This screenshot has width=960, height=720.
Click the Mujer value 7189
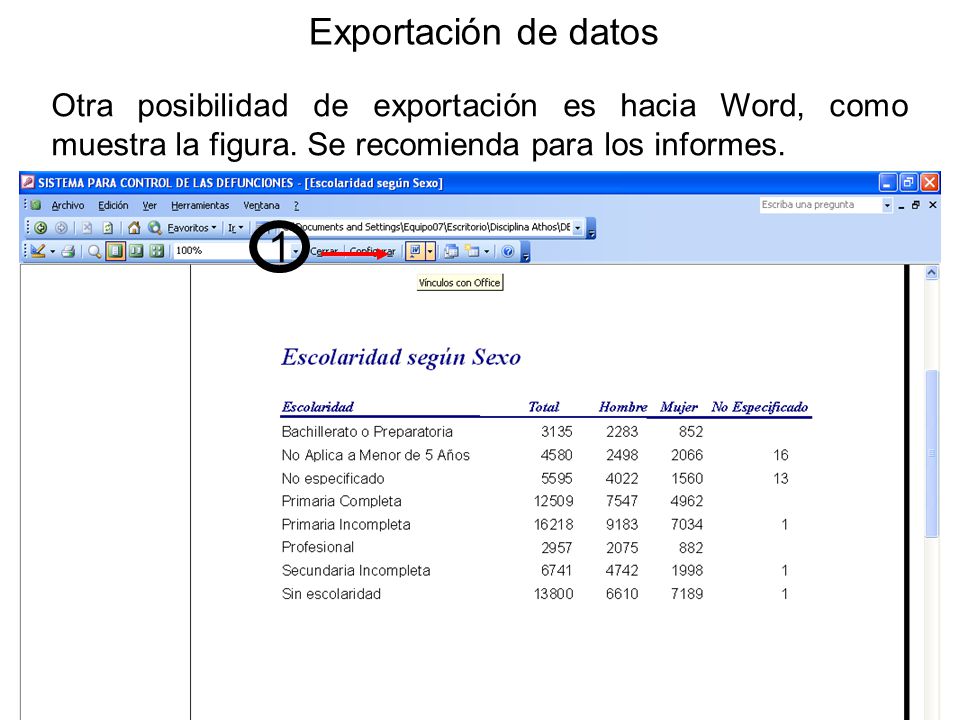click(687, 594)
